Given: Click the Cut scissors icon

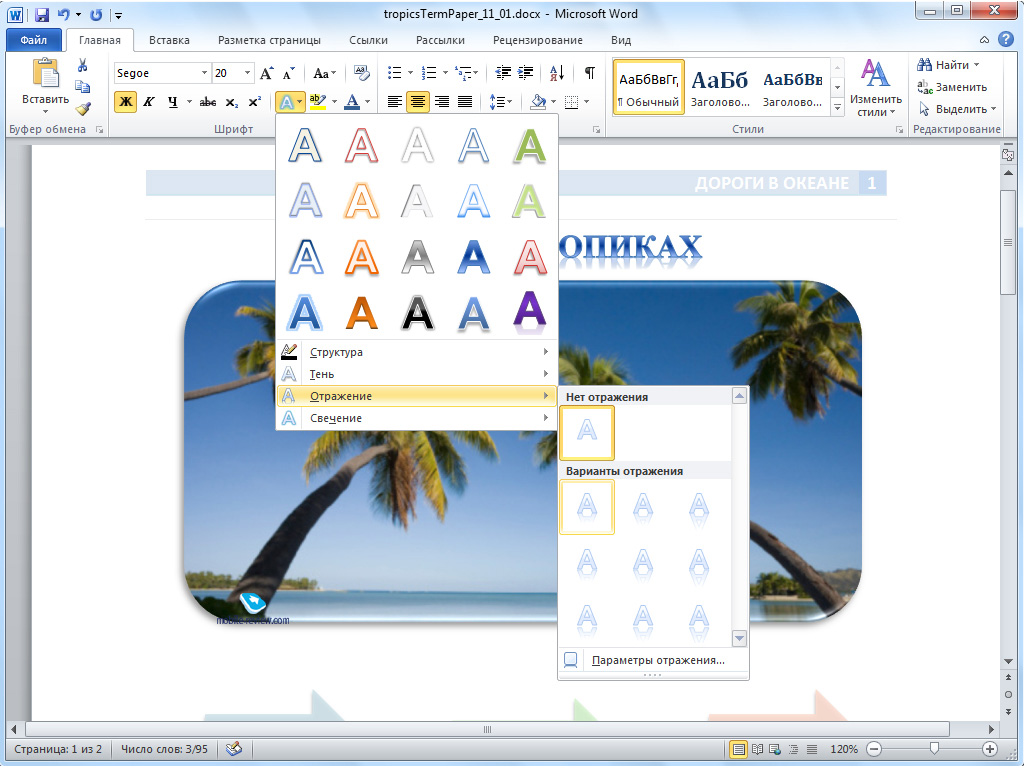Looking at the screenshot, I should click(82, 65).
